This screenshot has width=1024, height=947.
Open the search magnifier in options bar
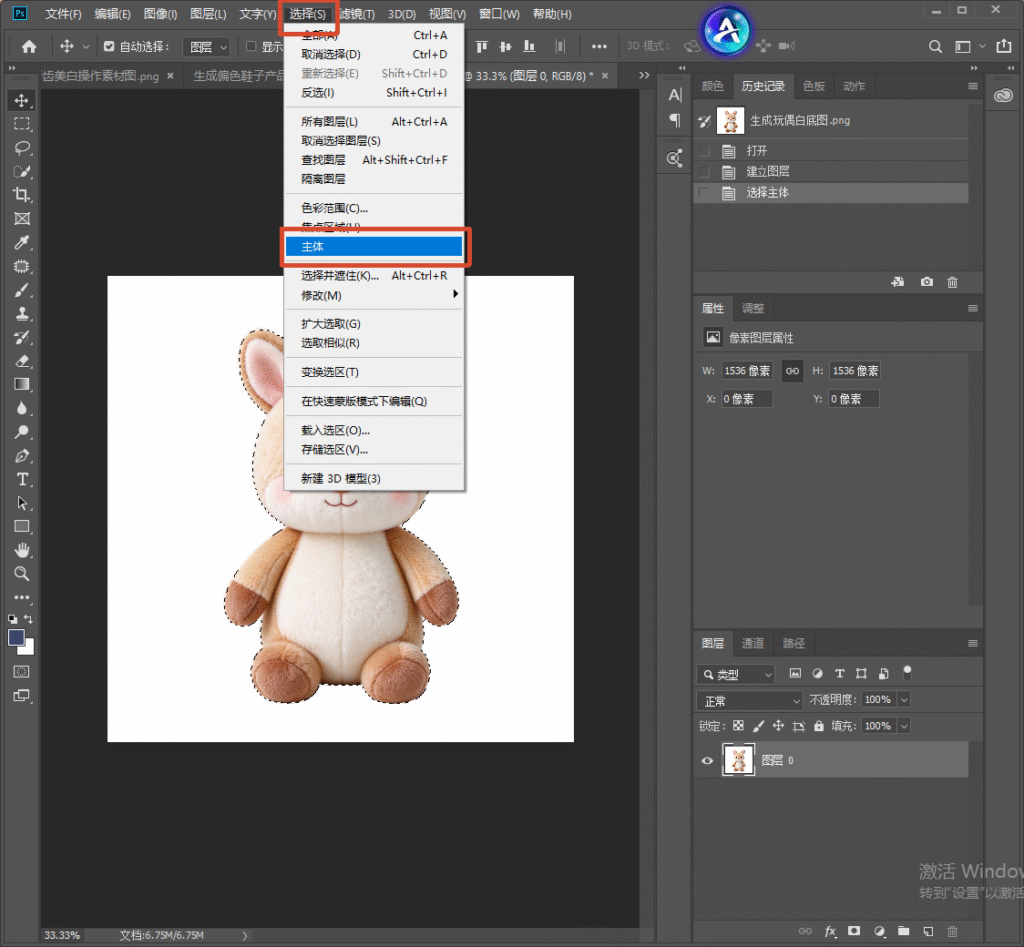pos(935,46)
